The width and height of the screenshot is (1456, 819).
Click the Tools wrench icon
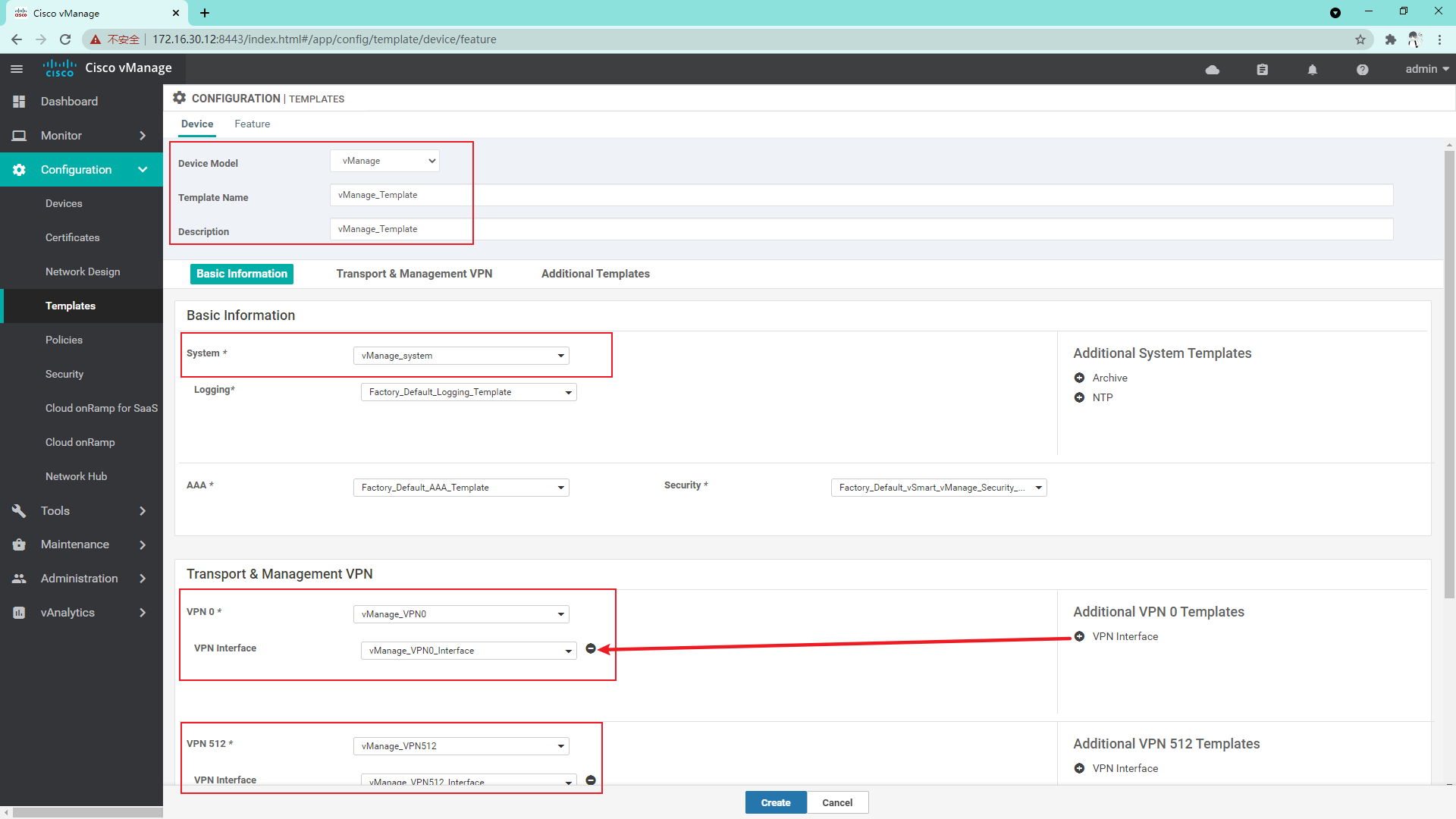[x=19, y=510]
